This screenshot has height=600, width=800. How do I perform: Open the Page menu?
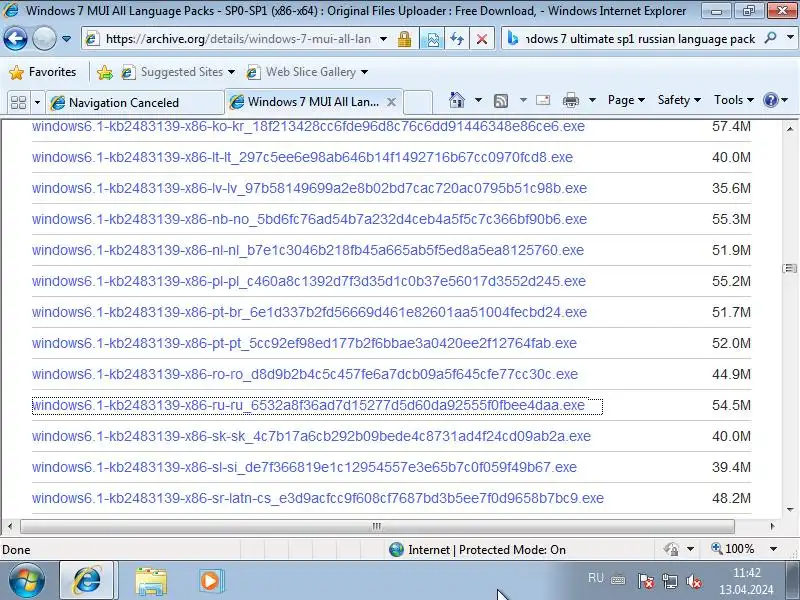click(x=626, y=100)
